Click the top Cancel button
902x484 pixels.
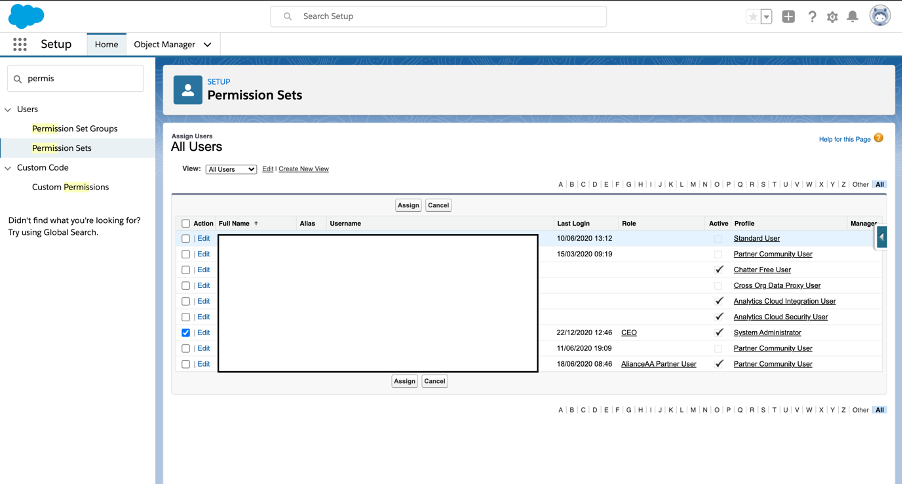[438, 205]
